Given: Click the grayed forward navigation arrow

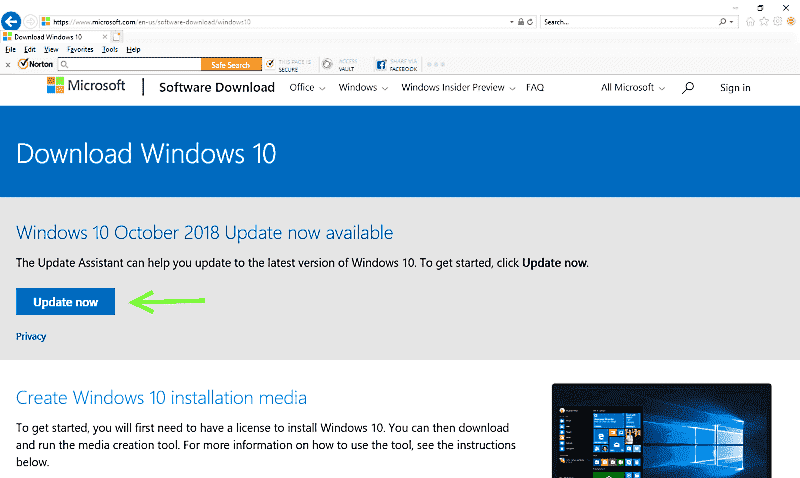Looking at the screenshot, I should (x=31, y=21).
